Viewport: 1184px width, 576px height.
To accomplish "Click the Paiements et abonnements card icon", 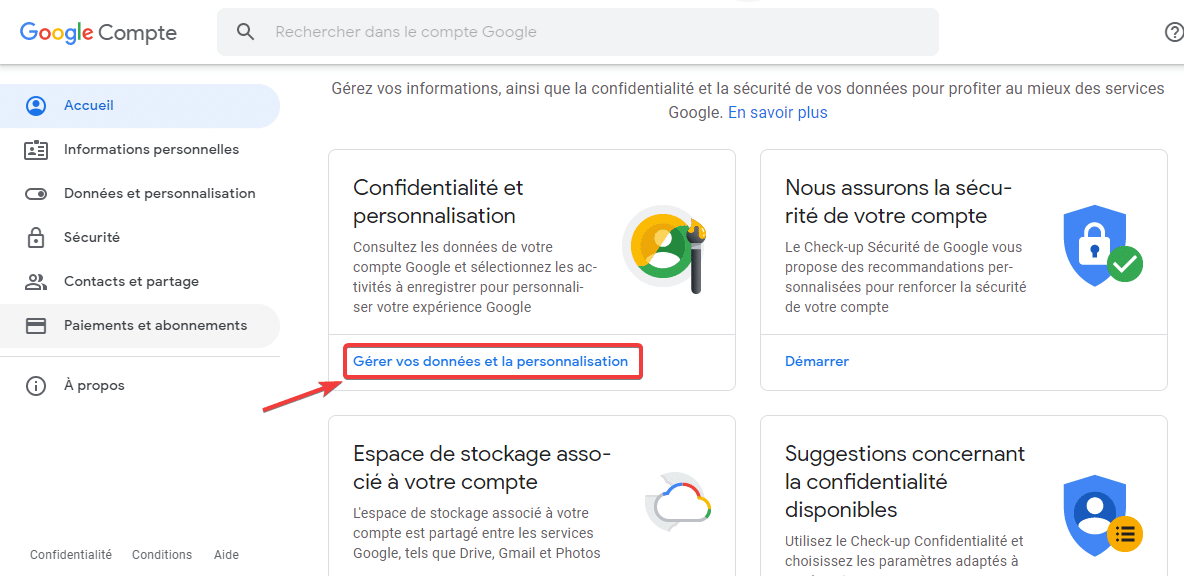I will [x=35, y=326].
